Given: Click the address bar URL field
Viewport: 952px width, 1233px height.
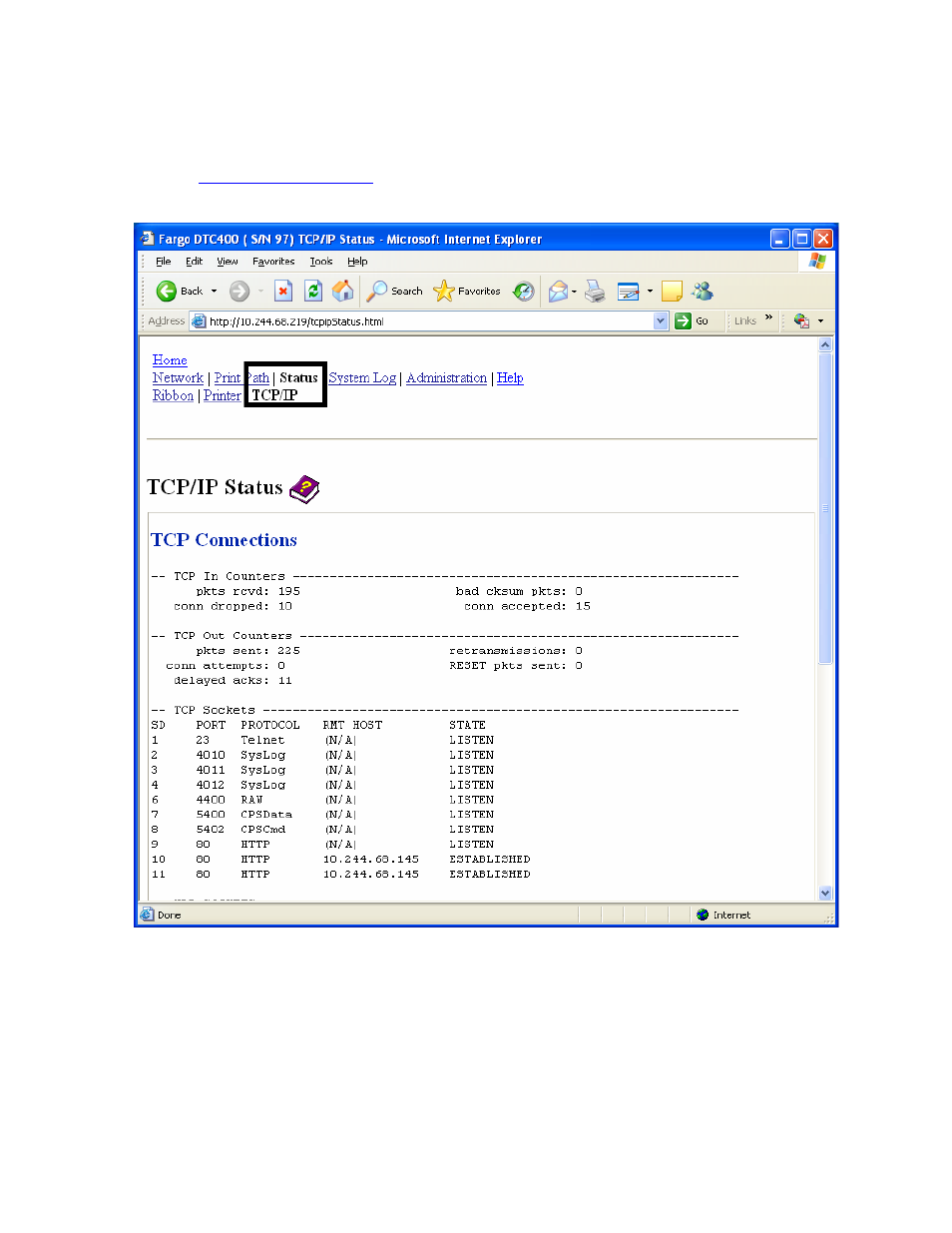Looking at the screenshot, I should pos(429,321).
